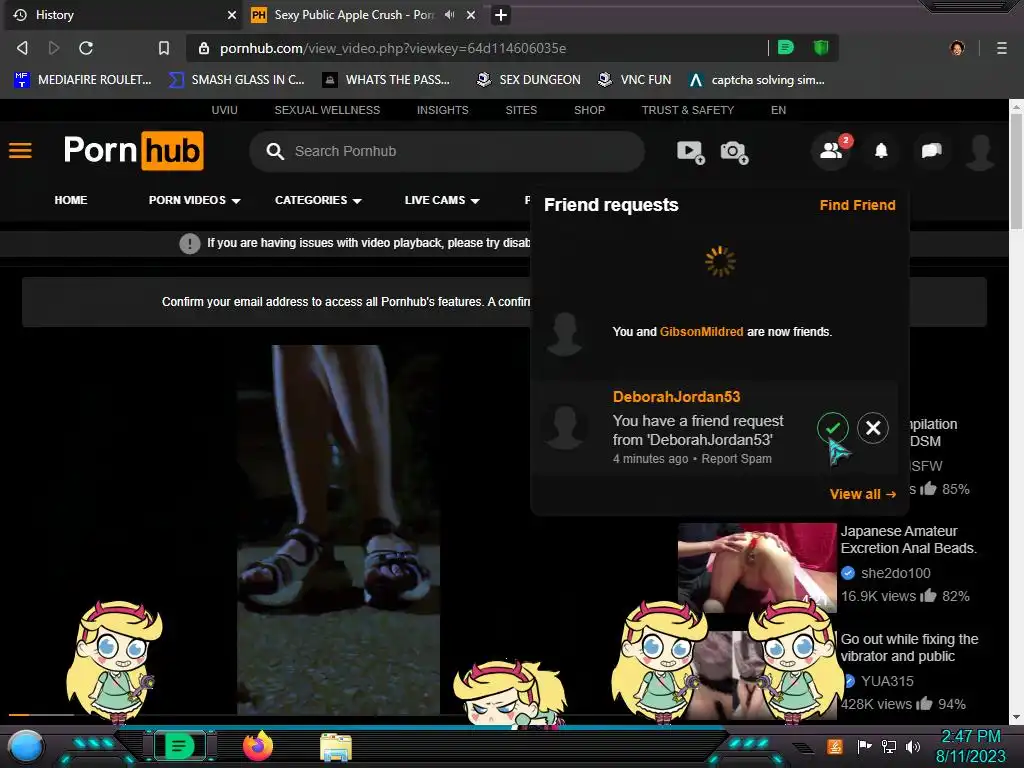This screenshot has height=768, width=1024.
Task: Click the address bar lock icon
Action: click(x=204, y=48)
